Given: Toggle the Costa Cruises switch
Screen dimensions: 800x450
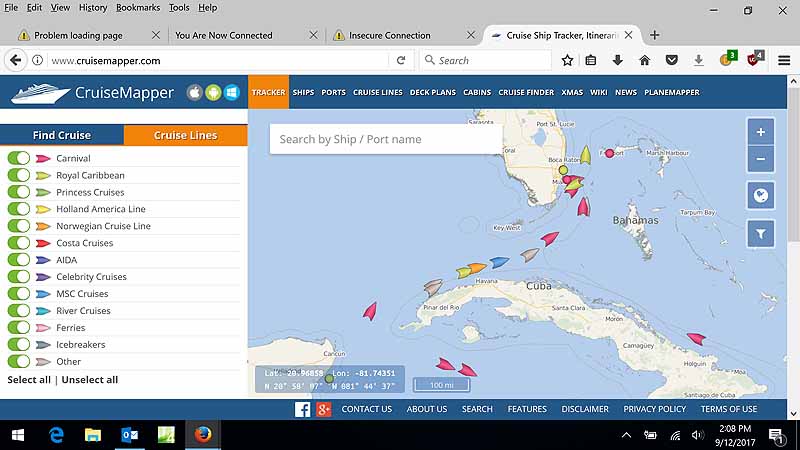Looking at the screenshot, I should (19, 243).
